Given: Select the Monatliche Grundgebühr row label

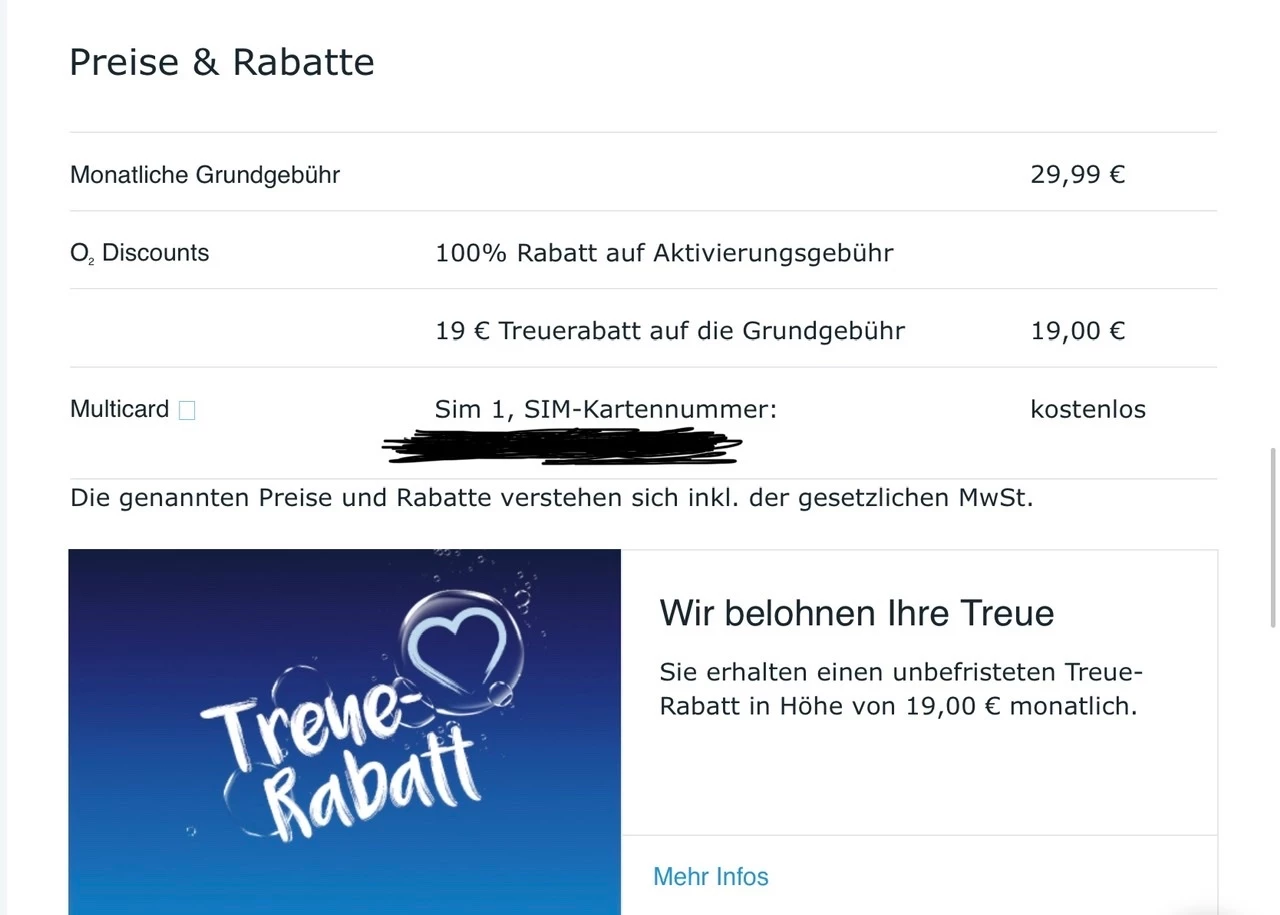Looking at the screenshot, I should pyautogui.click(x=205, y=175).
